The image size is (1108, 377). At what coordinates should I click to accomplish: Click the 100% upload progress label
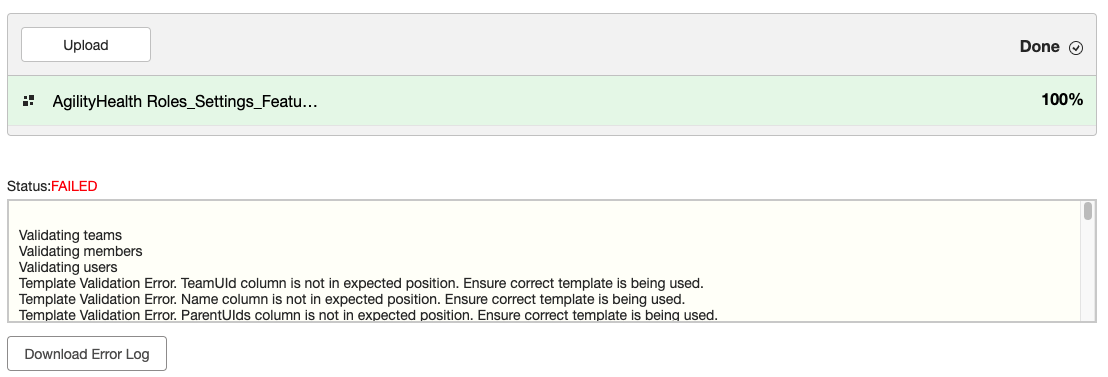point(1062,100)
